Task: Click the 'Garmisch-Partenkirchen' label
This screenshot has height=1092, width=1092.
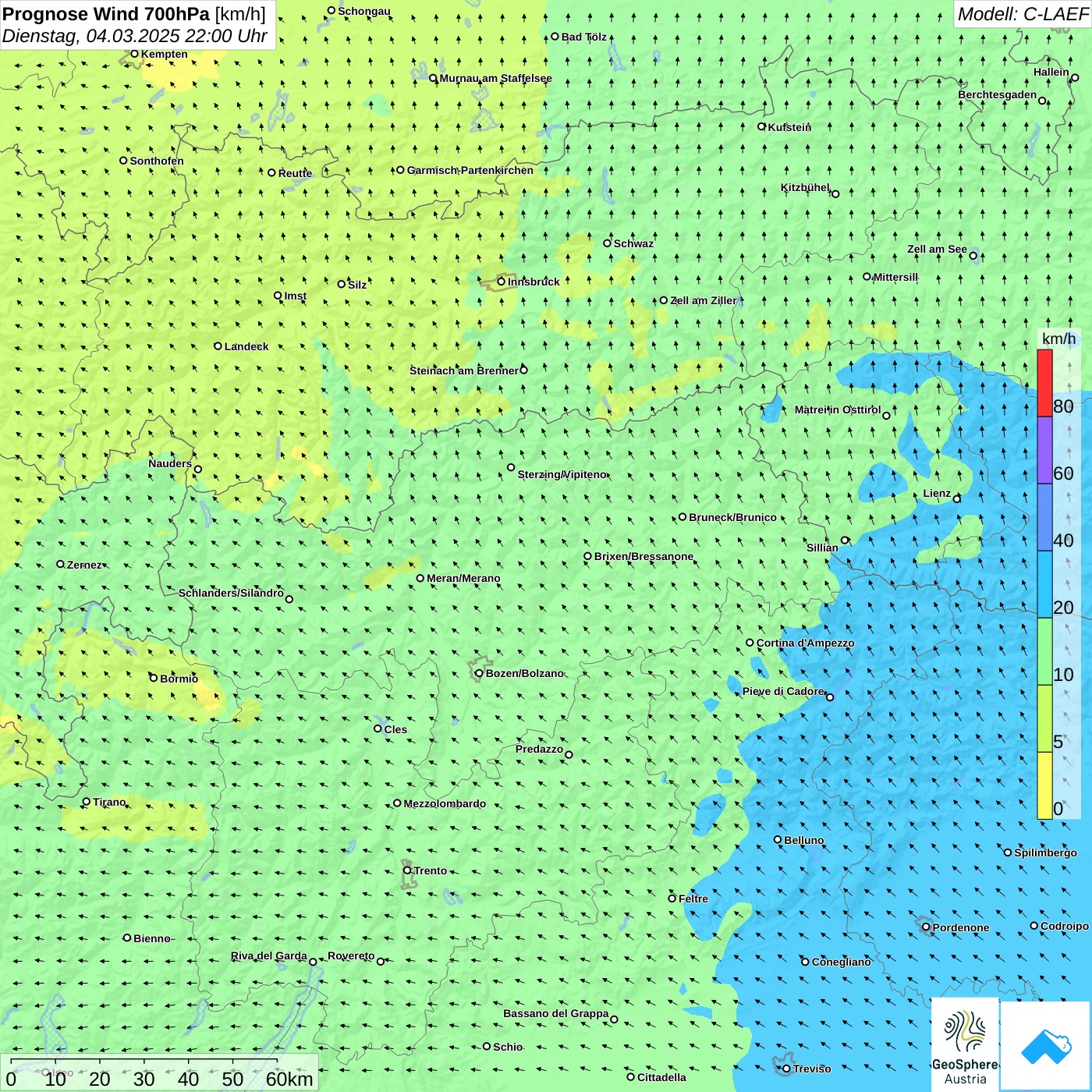Action: (470, 170)
